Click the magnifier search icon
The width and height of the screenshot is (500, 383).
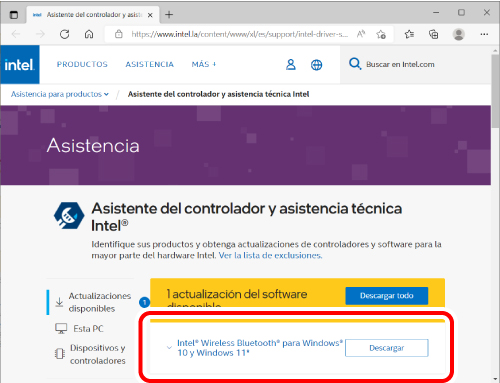[355, 63]
